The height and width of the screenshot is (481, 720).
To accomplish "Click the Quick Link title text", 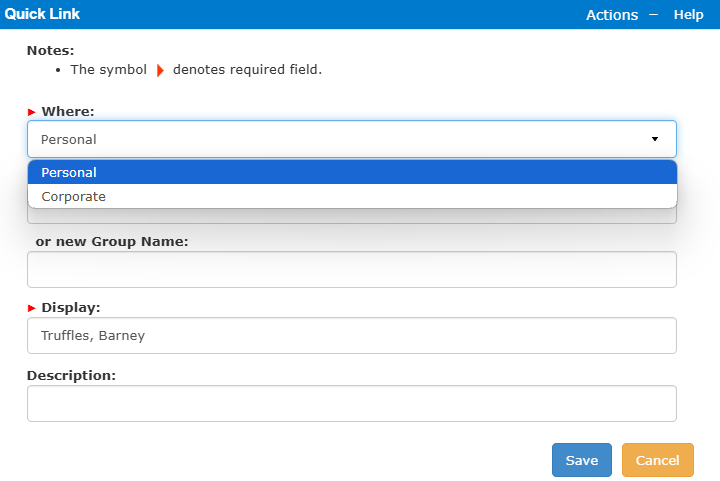I will pyautogui.click(x=42, y=14).
